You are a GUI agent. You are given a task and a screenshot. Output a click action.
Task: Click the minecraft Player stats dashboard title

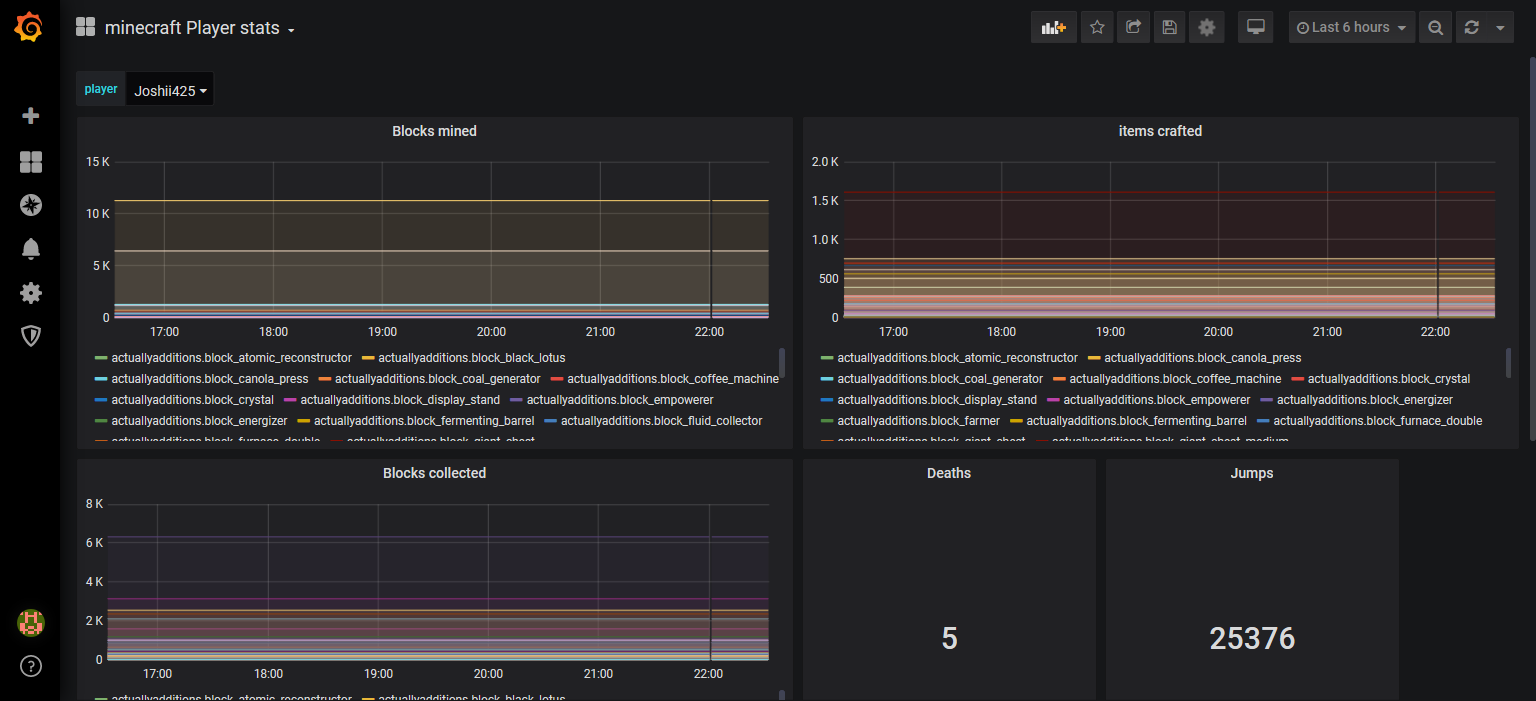(192, 28)
